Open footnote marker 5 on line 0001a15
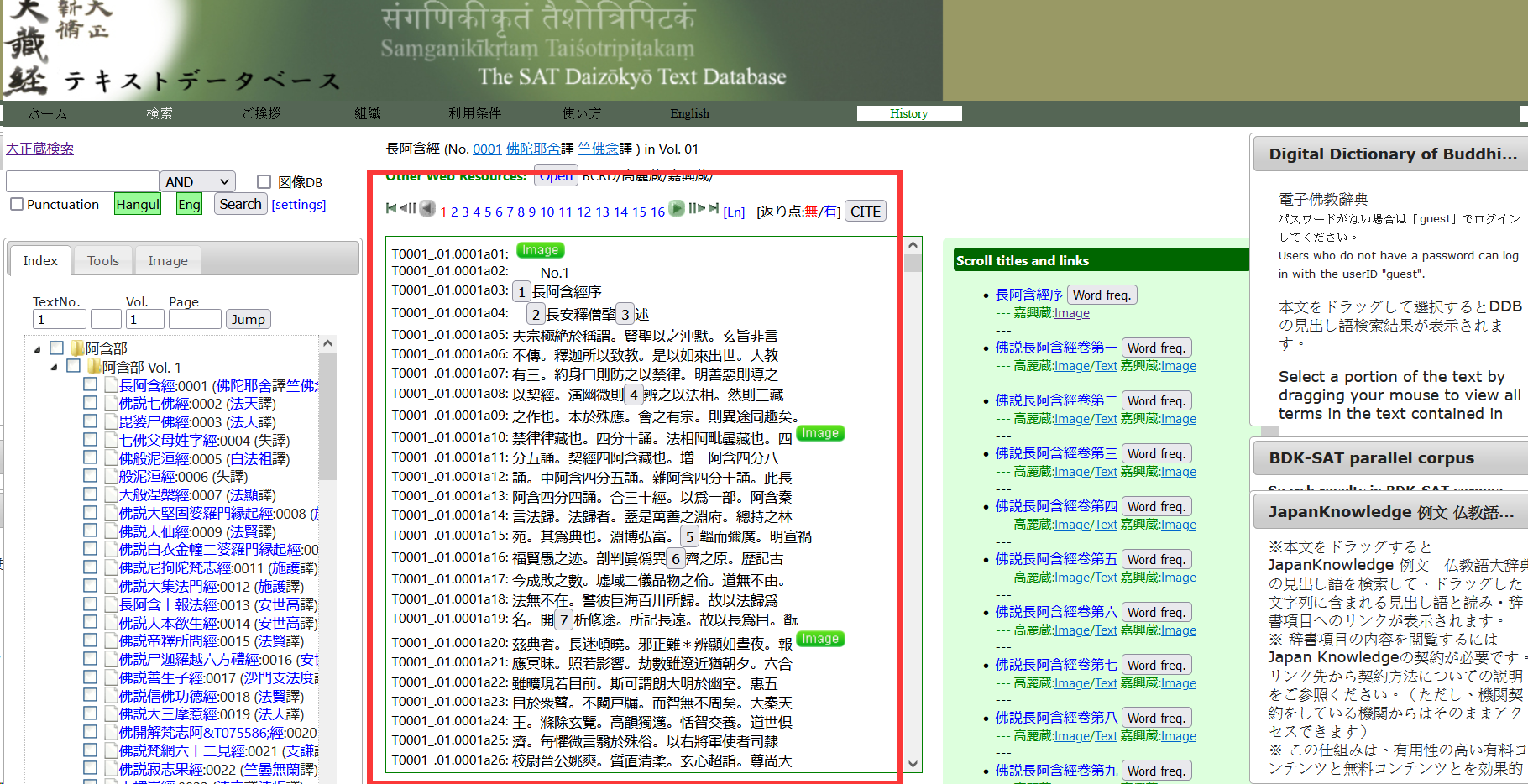Viewport: 1528px width, 784px height. (689, 536)
